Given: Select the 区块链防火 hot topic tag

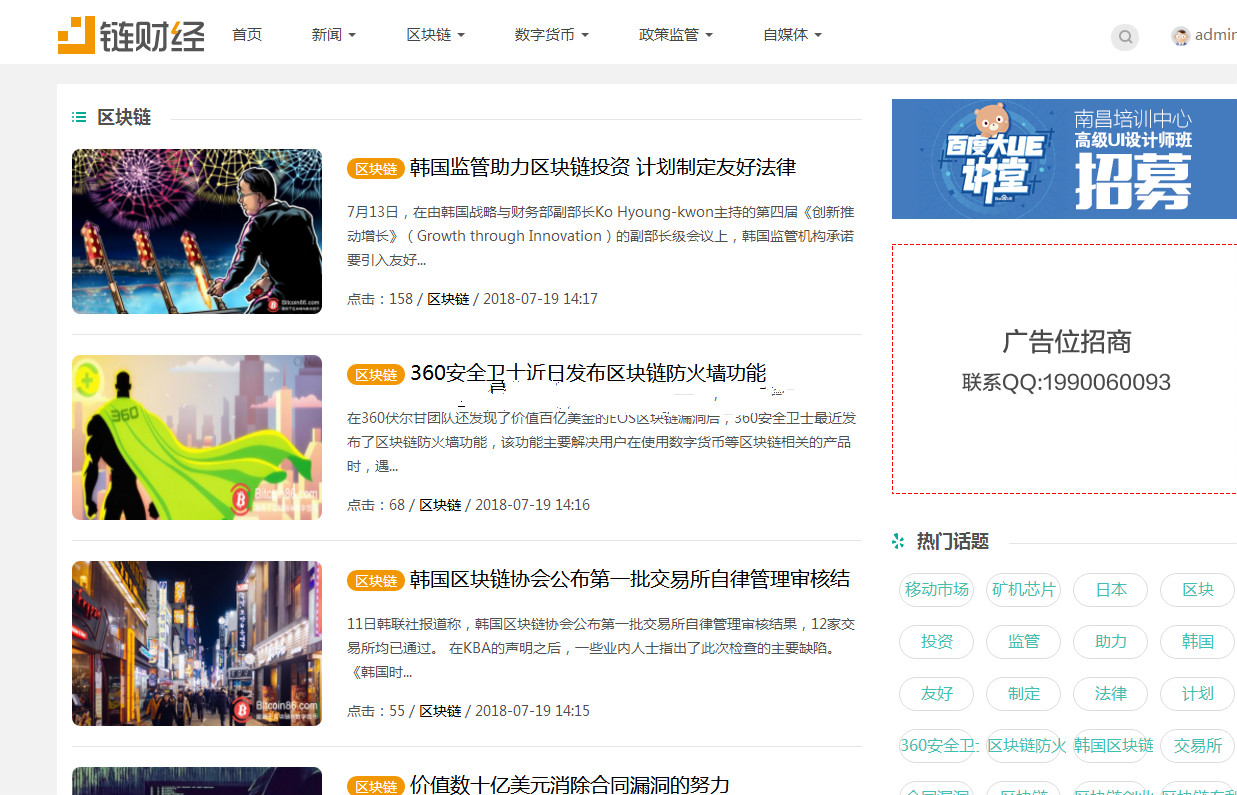Looking at the screenshot, I should [1024, 746].
